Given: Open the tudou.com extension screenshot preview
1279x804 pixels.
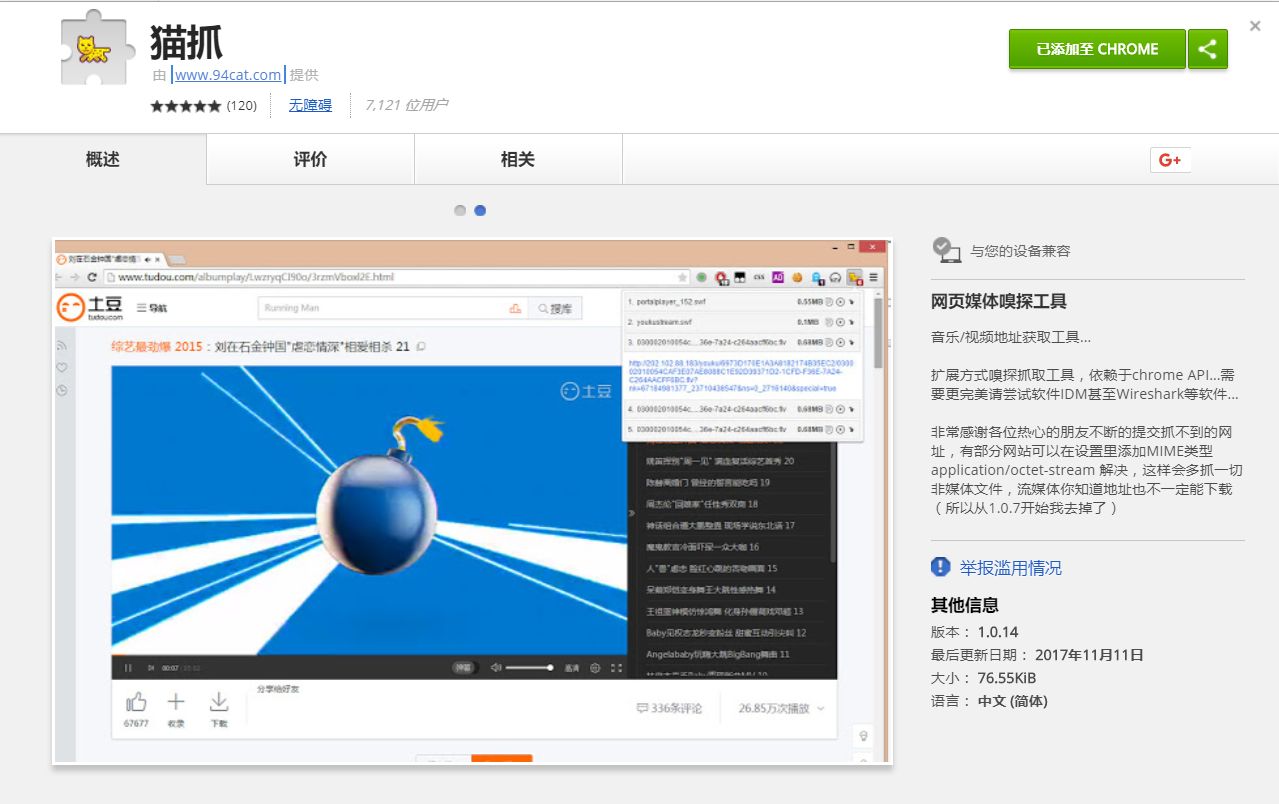Looking at the screenshot, I should (472, 502).
